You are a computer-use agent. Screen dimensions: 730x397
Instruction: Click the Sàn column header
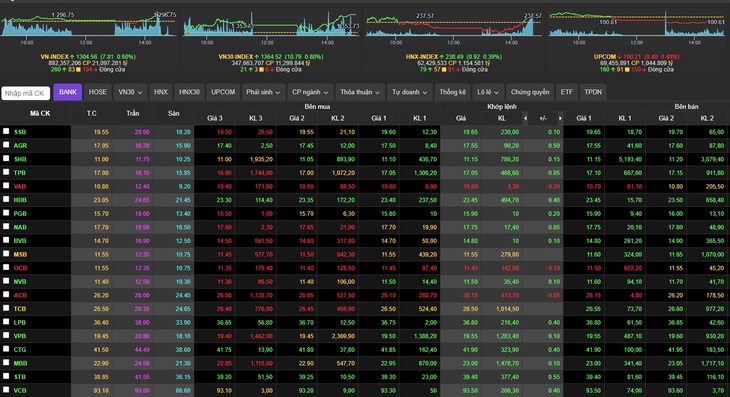click(174, 113)
